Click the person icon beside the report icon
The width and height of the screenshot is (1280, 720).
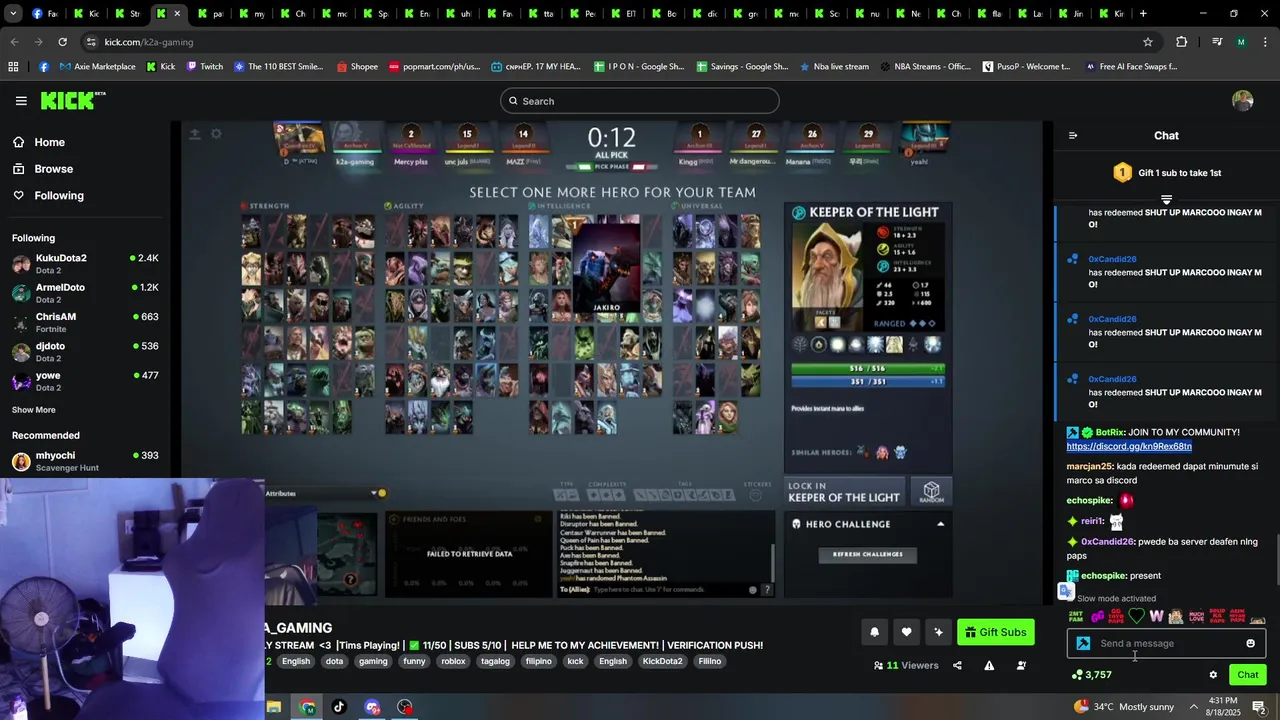pos(1021,666)
